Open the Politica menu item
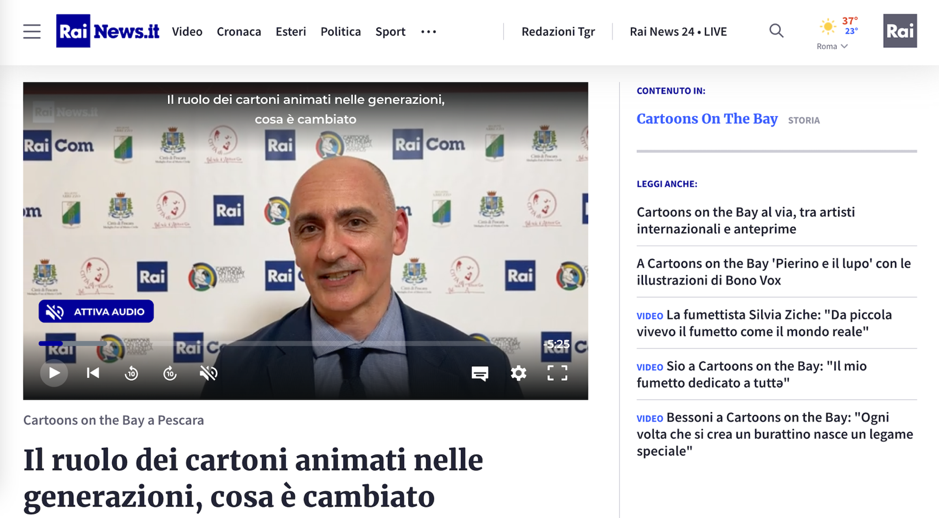The width and height of the screenshot is (939, 518). click(341, 32)
